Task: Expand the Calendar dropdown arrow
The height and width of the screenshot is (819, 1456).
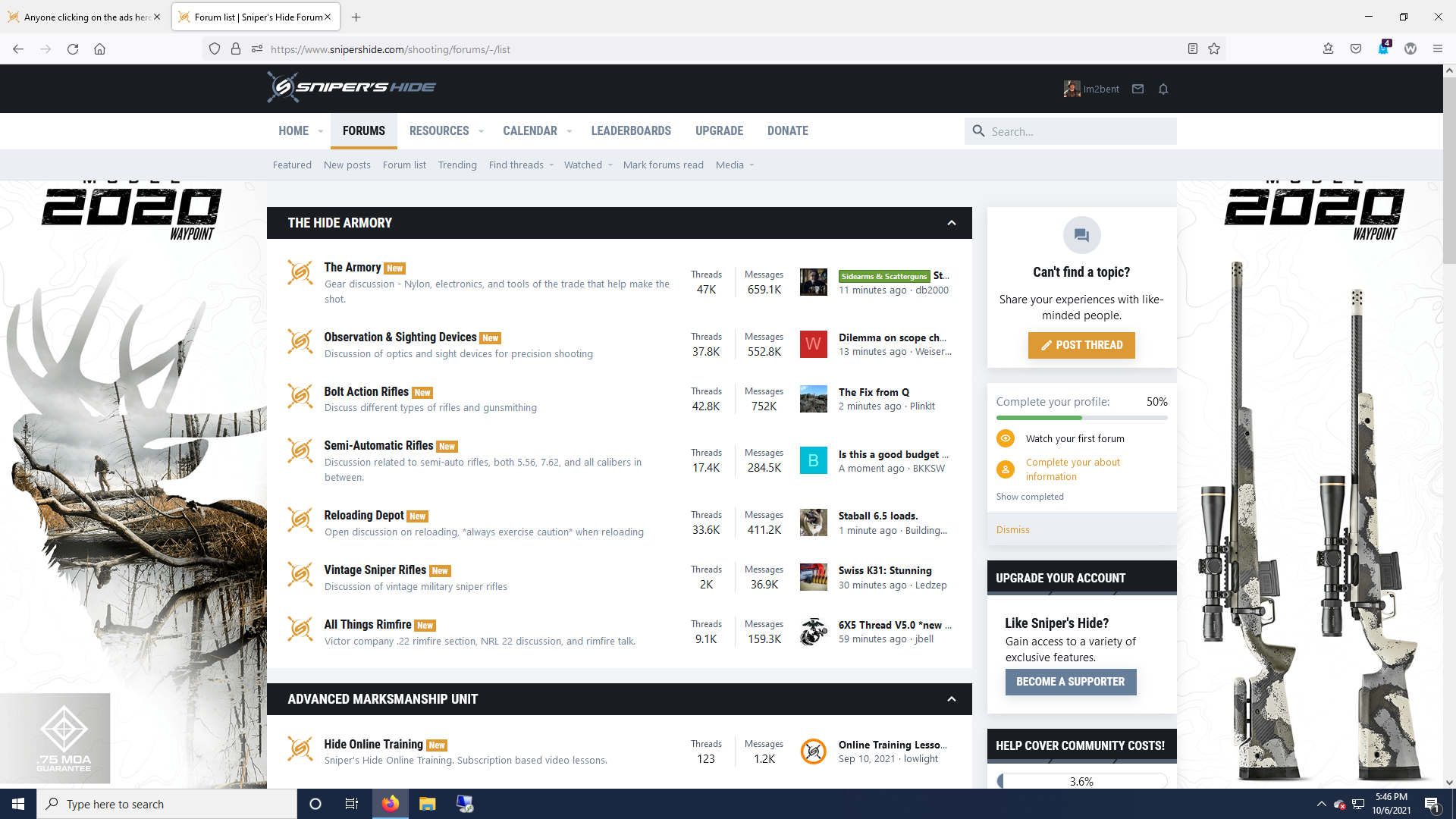Action: (569, 131)
